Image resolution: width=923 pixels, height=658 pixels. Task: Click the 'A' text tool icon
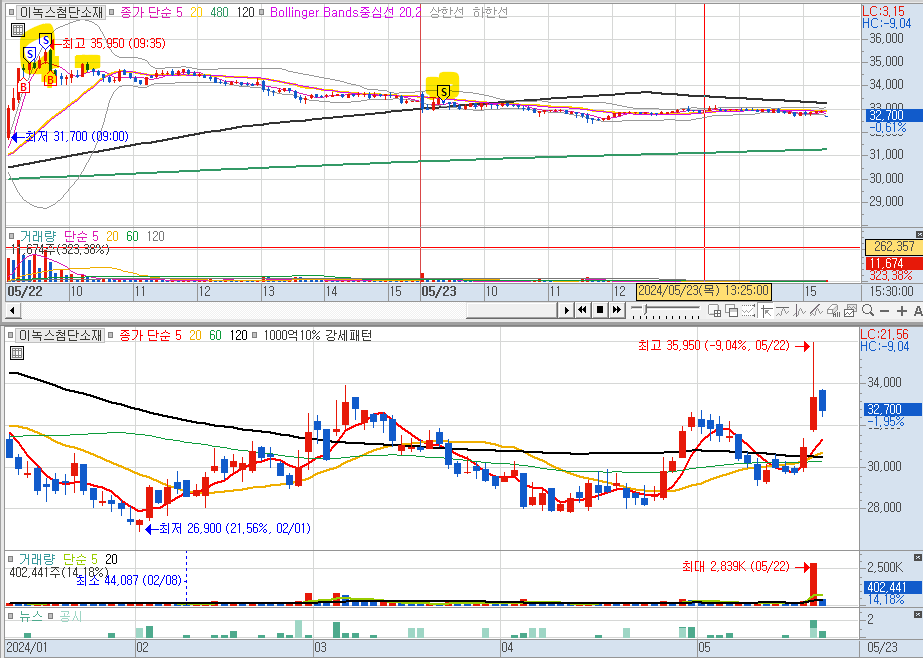coord(918,310)
